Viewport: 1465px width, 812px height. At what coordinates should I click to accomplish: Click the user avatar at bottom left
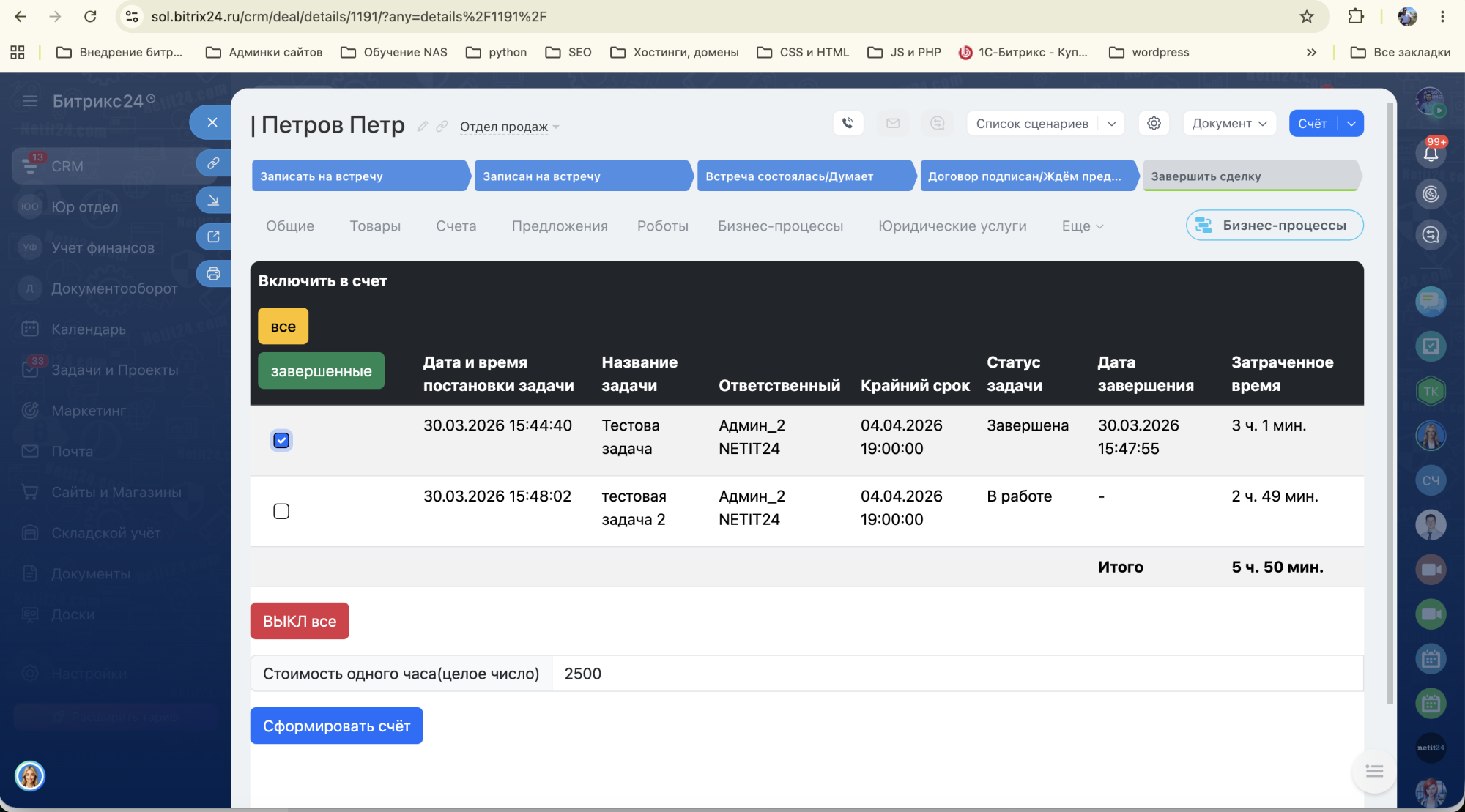click(30, 775)
